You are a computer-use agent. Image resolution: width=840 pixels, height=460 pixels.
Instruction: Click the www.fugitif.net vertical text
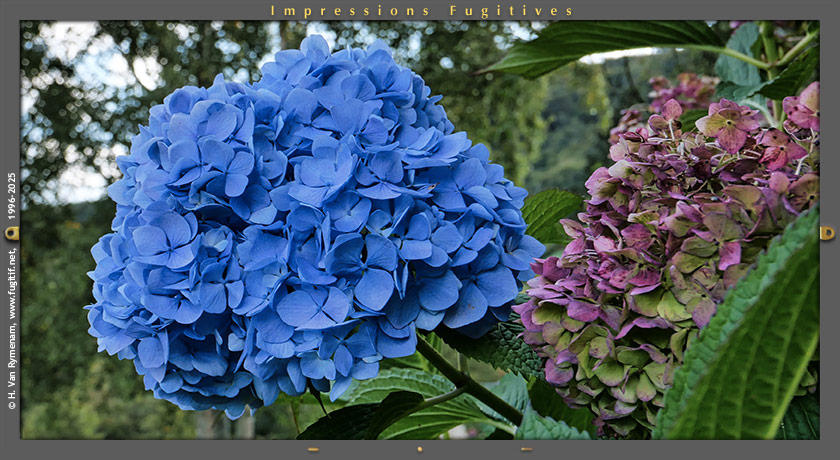(12, 283)
